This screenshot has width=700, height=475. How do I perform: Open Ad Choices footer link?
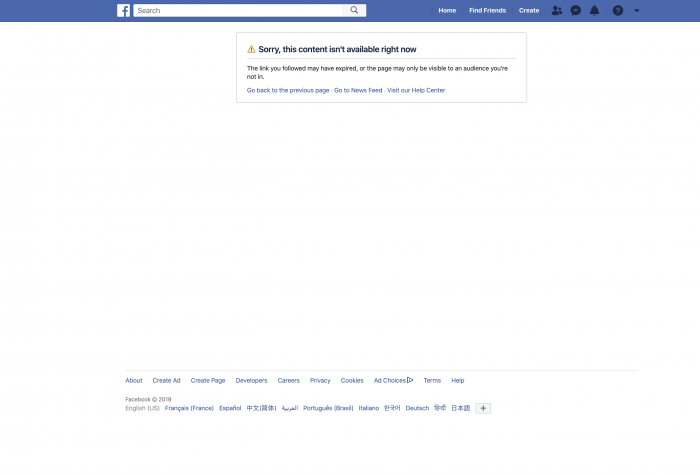pyautogui.click(x=392, y=380)
